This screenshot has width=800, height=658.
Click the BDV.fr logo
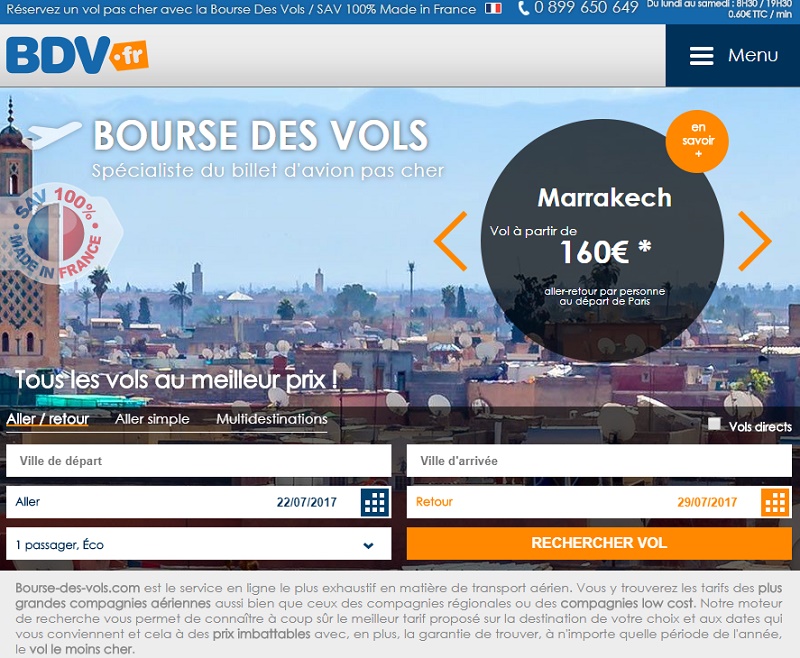pyautogui.click(x=77, y=55)
